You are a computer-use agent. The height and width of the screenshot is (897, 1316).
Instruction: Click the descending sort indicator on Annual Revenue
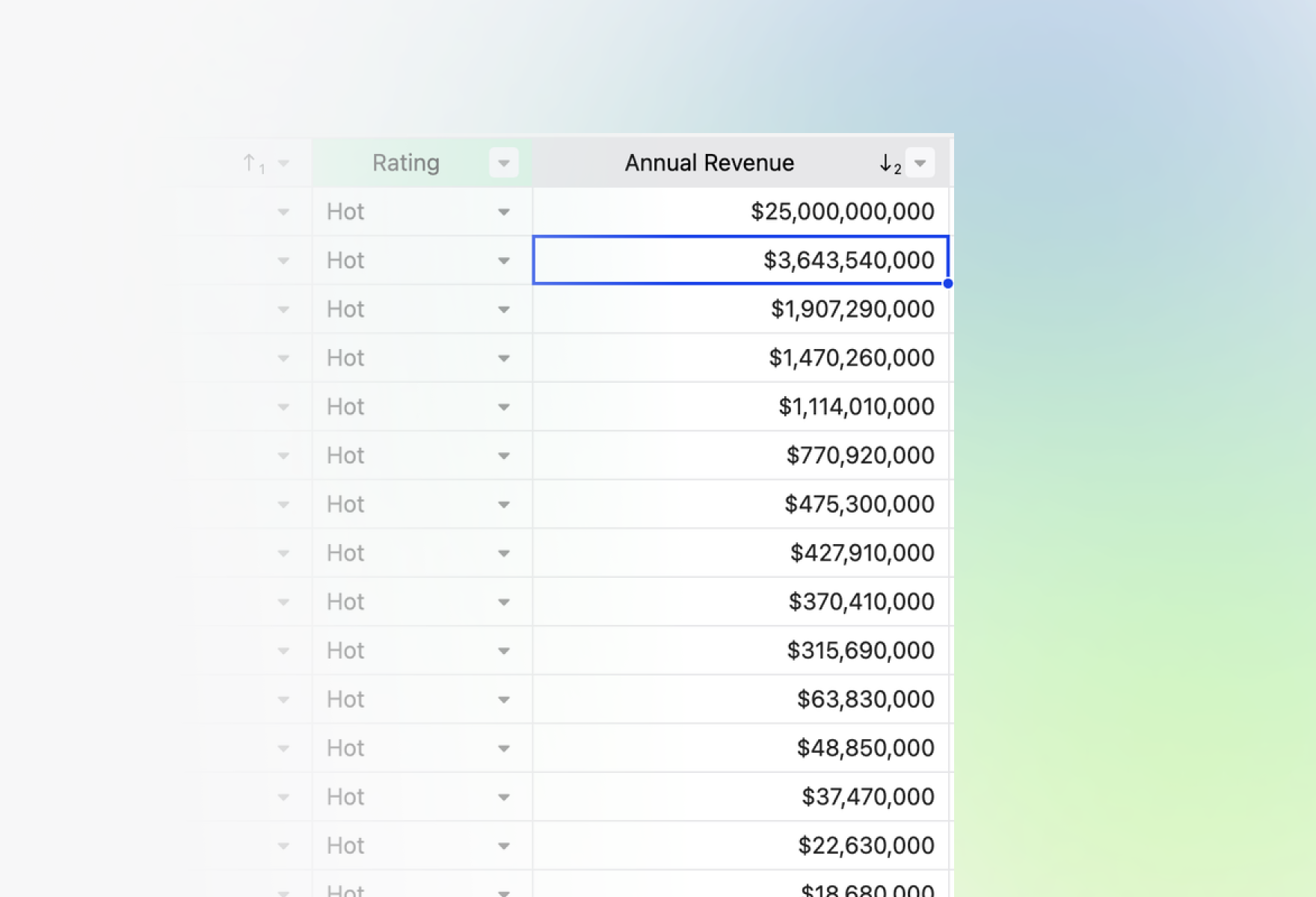[890, 163]
